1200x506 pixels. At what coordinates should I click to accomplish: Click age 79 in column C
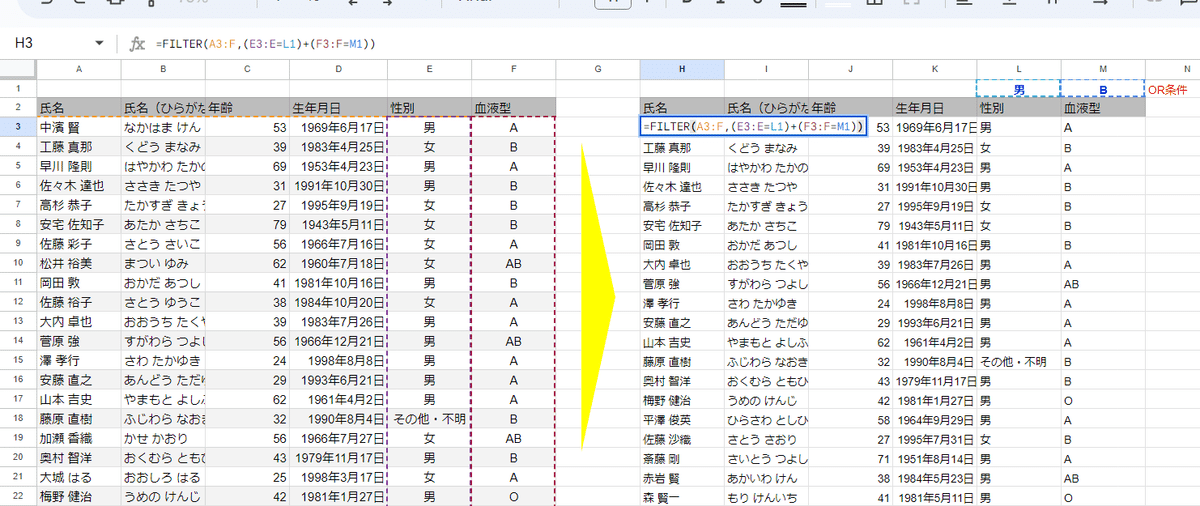[x=279, y=224]
